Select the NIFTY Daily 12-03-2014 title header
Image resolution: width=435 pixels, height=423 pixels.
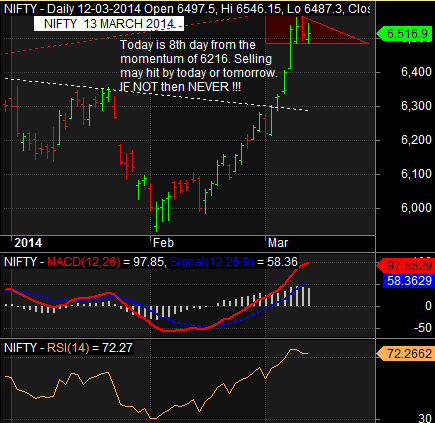(187, 9)
